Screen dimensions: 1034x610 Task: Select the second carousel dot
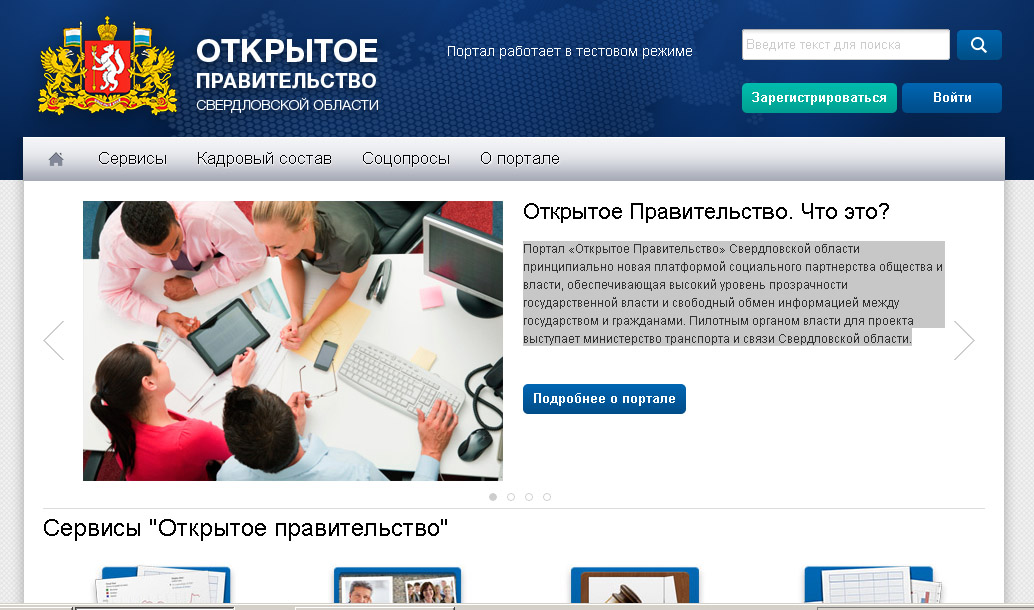click(x=511, y=497)
